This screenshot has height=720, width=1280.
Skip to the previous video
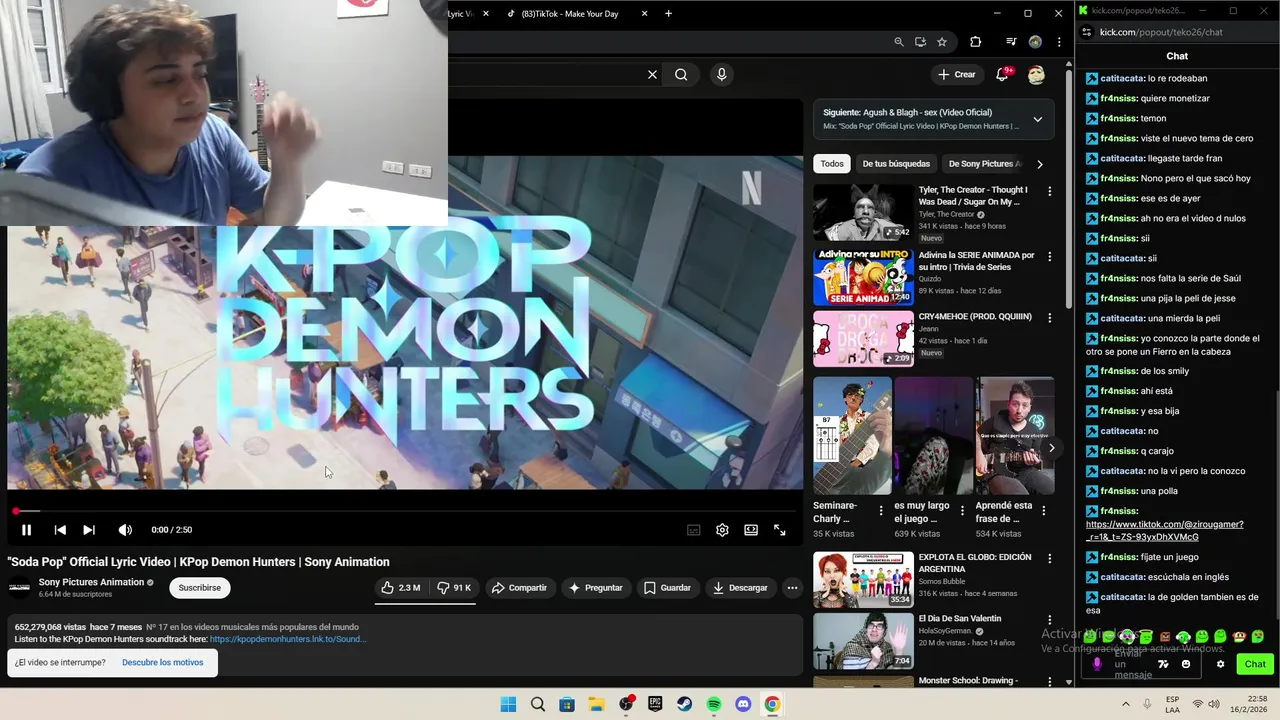pos(60,530)
